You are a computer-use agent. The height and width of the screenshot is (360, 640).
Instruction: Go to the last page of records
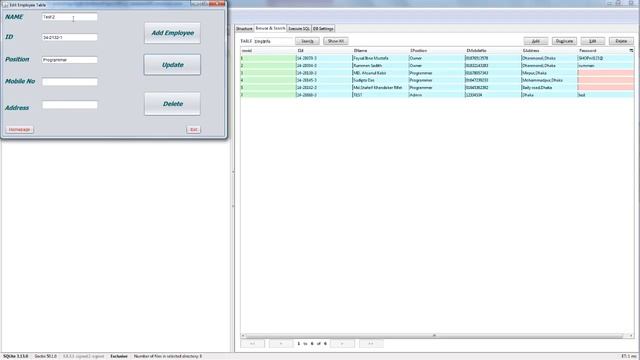tap(371, 344)
